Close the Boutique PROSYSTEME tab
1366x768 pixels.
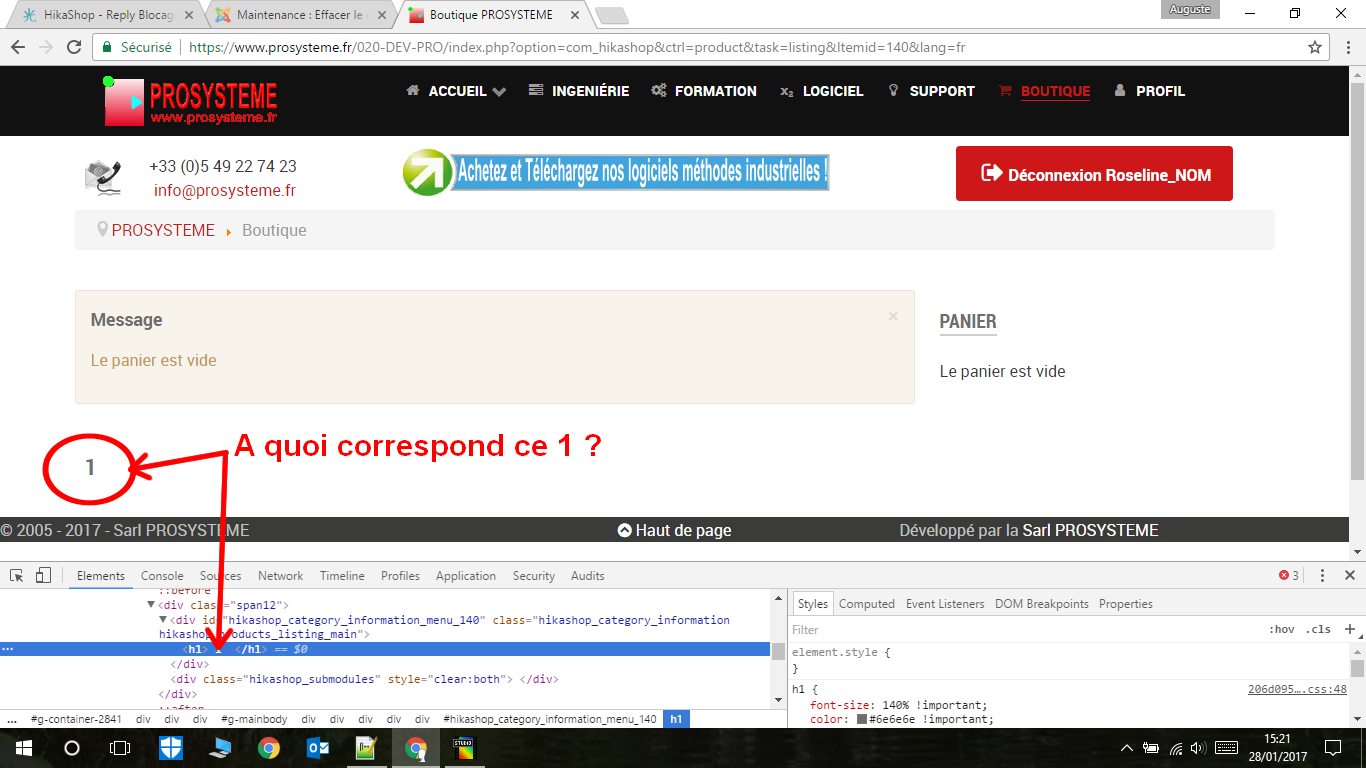(x=574, y=15)
